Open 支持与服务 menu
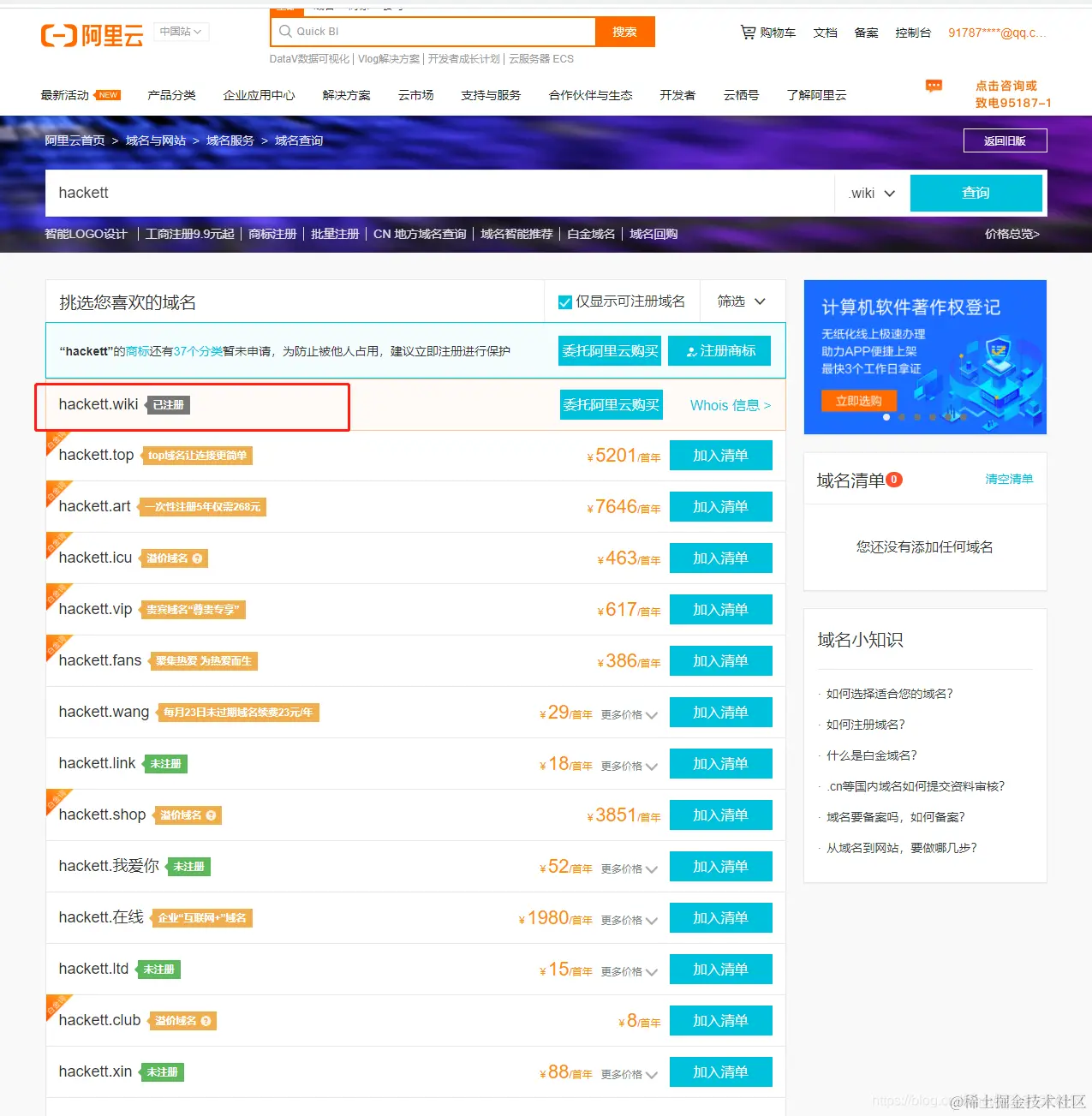This screenshot has height=1116, width=1092. click(x=491, y=95)
